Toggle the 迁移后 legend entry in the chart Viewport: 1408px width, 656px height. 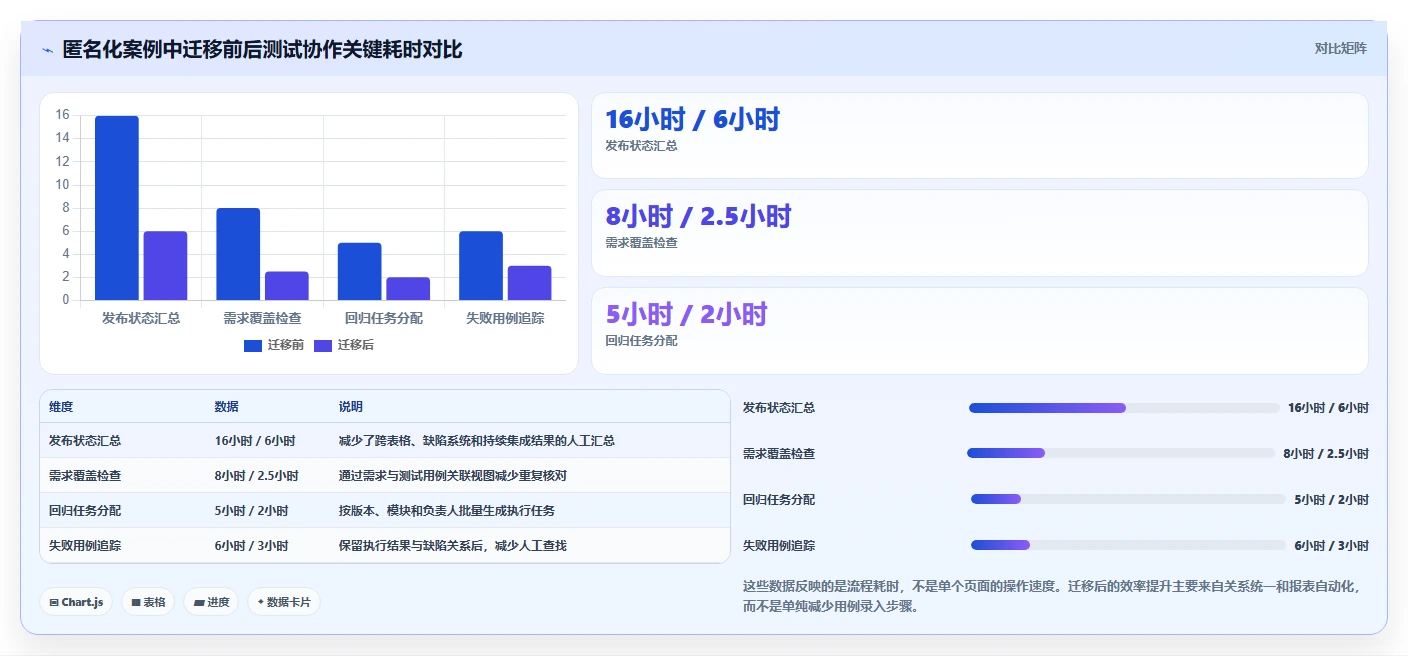click(x=344, y=345)
